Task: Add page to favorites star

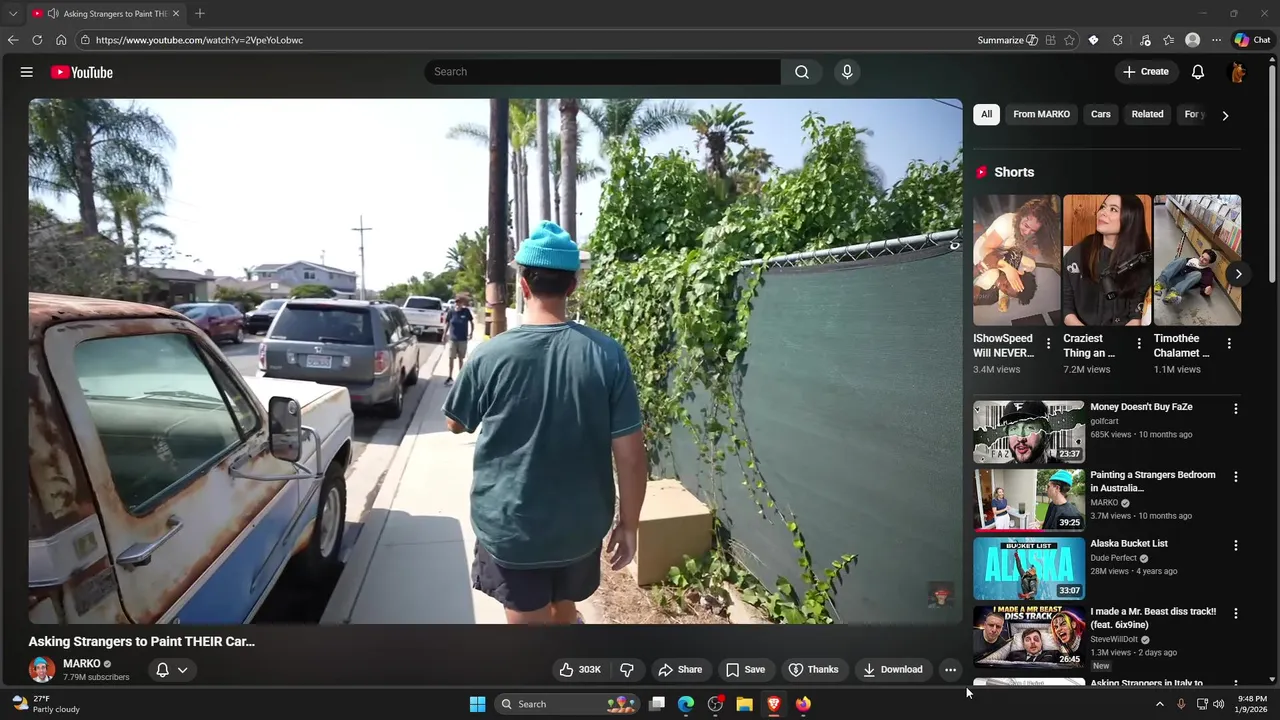Action: pos(1070,40)
